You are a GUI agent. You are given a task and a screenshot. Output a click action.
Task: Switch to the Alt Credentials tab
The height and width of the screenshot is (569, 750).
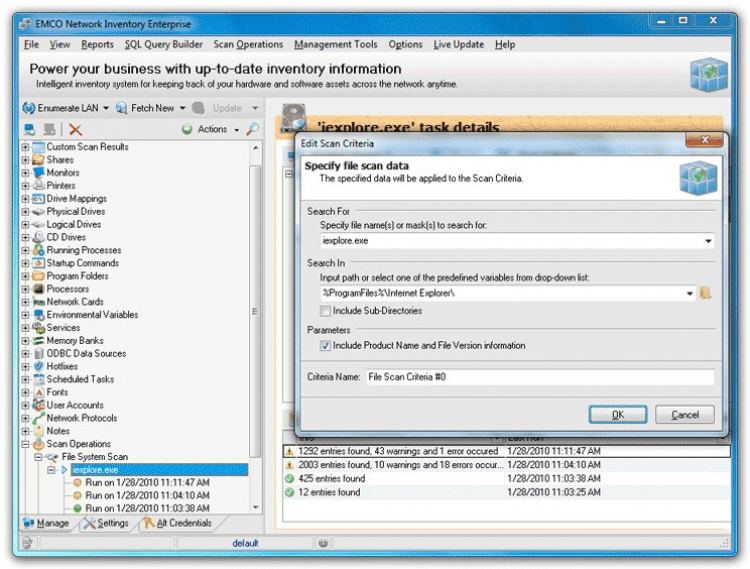pyautogui.click(x=178, y=523)
